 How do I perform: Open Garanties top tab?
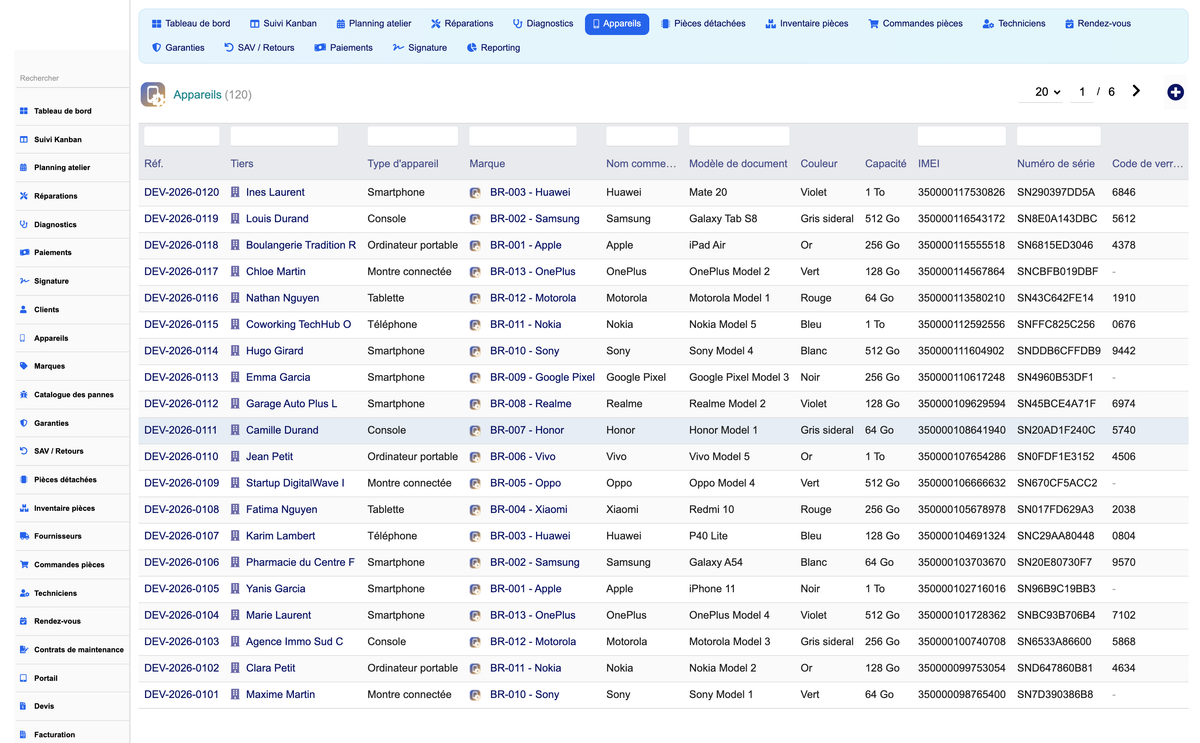pyautogui.click(x=178, y=47)
